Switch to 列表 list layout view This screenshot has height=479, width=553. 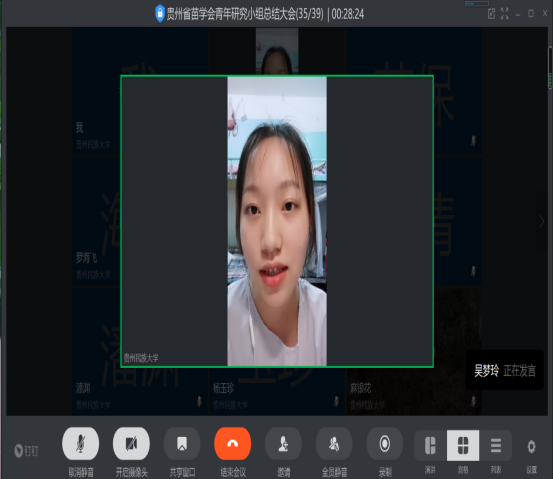pyautogui.click(x=496, y=445)
